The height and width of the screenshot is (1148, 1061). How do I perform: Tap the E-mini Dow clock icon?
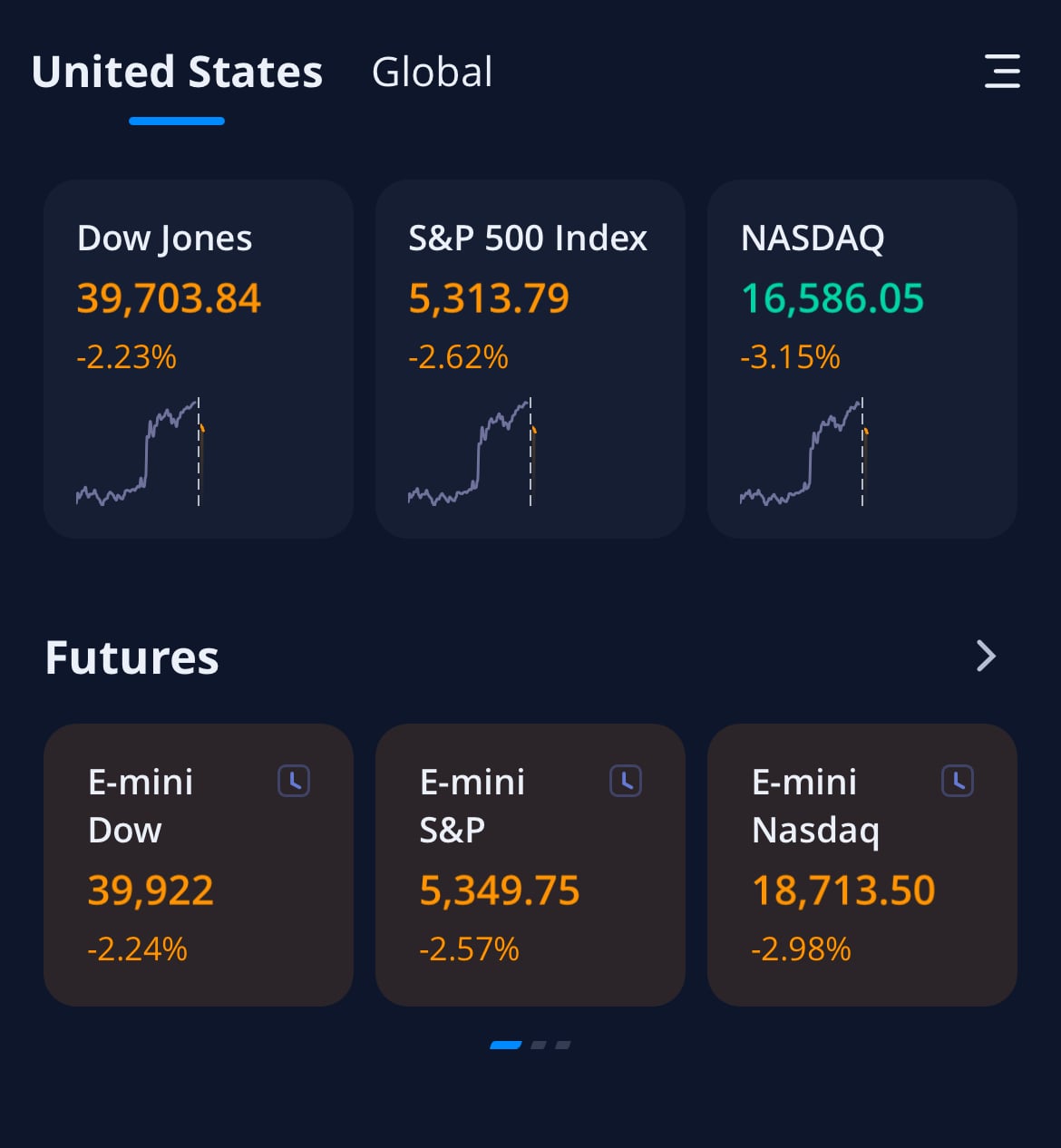click(294, 781)
